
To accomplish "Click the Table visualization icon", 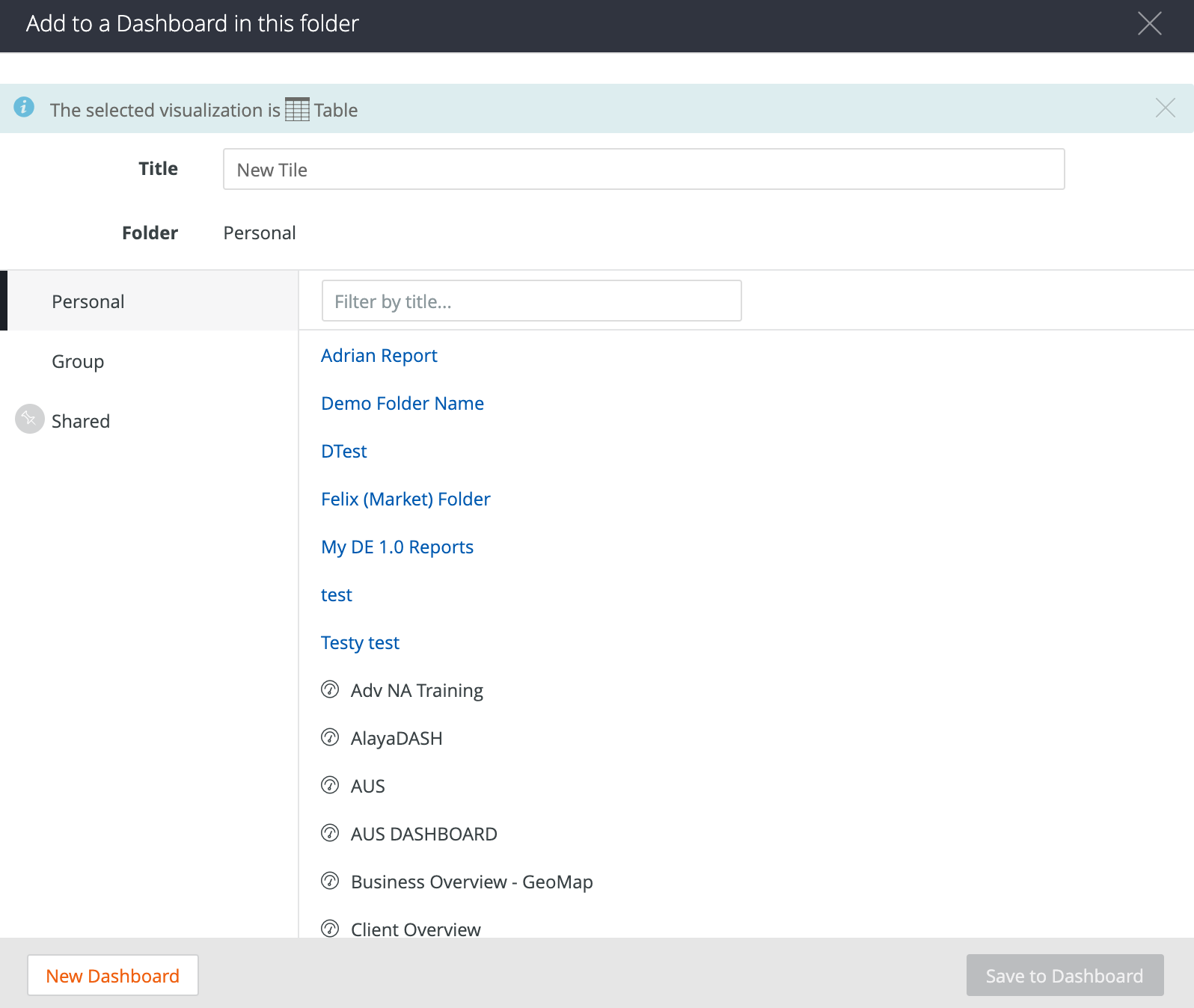I will click(x=297, y=109).
